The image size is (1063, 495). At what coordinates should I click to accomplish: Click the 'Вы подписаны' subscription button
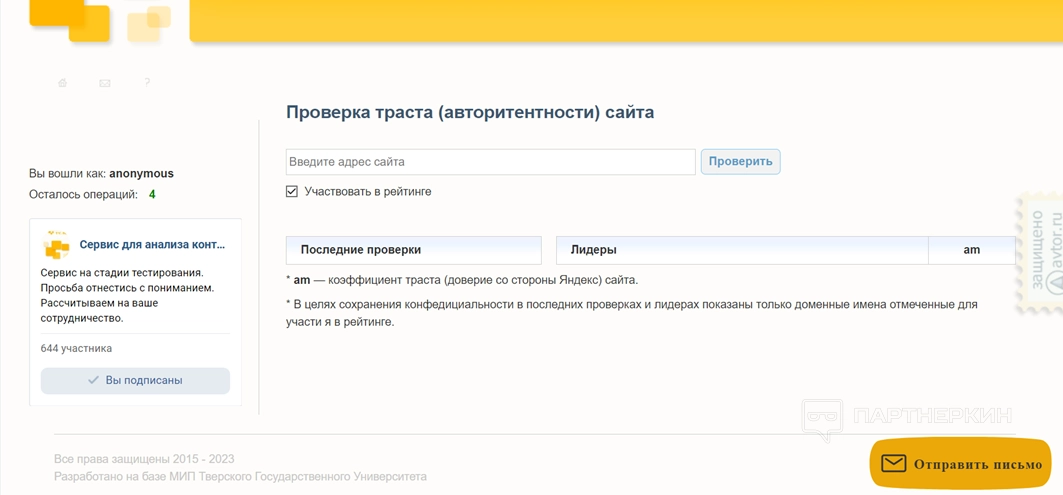click(x=135, y=380)
